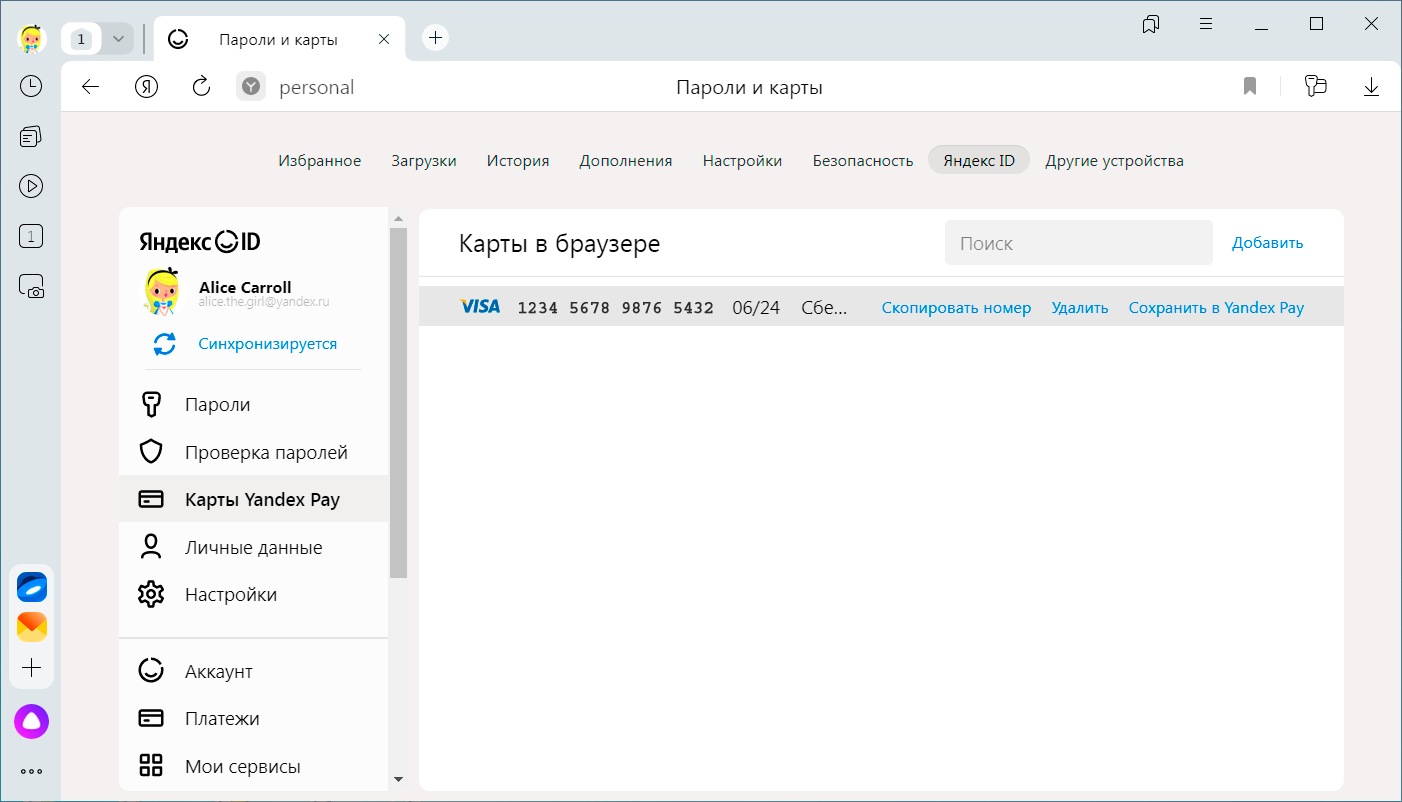Open the blue Yandex Browser app icon
This screenshot has height=802, width=1402.
pyautogui.click(x=32, y=587)
